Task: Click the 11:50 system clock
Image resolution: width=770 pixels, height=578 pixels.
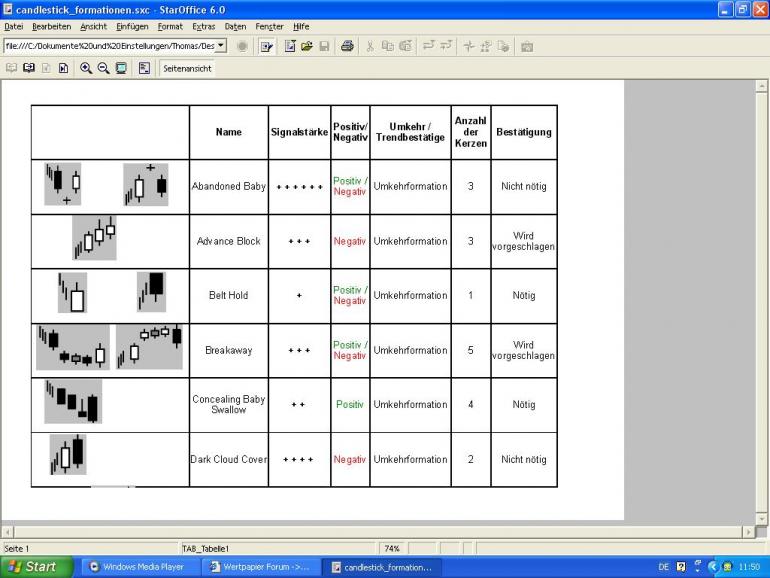Action: 749,567
